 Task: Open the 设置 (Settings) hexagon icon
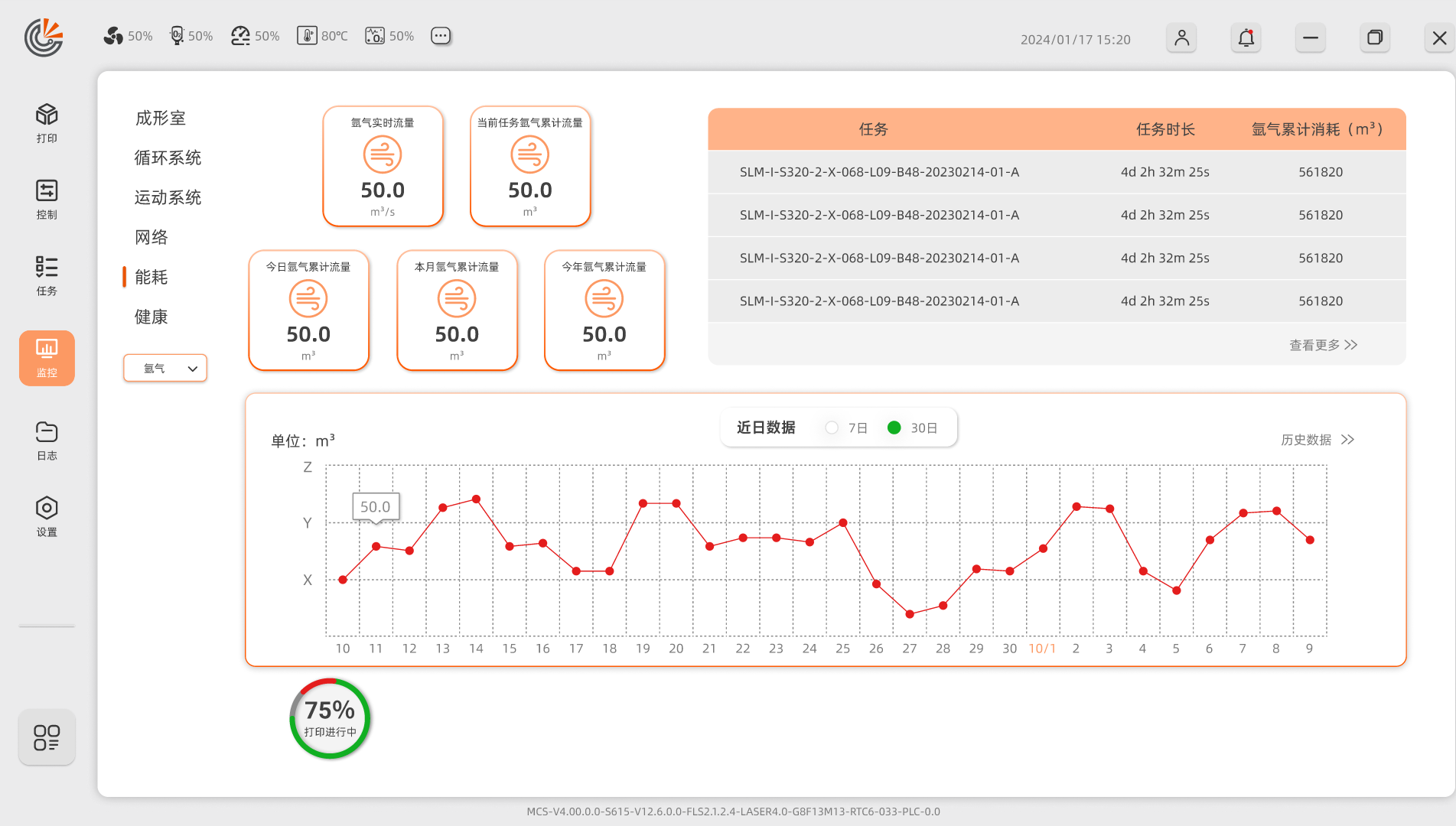[47, 516]
